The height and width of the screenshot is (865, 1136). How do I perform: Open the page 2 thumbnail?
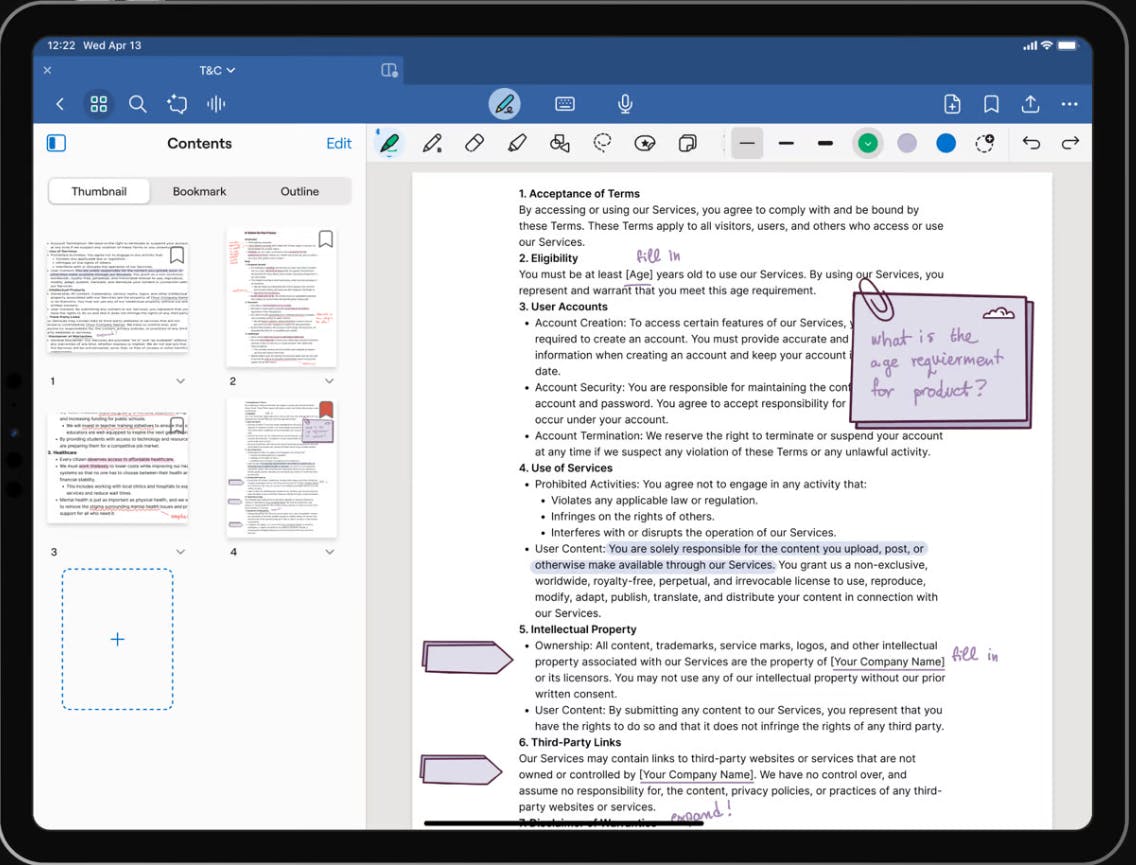tap(282, 298)
